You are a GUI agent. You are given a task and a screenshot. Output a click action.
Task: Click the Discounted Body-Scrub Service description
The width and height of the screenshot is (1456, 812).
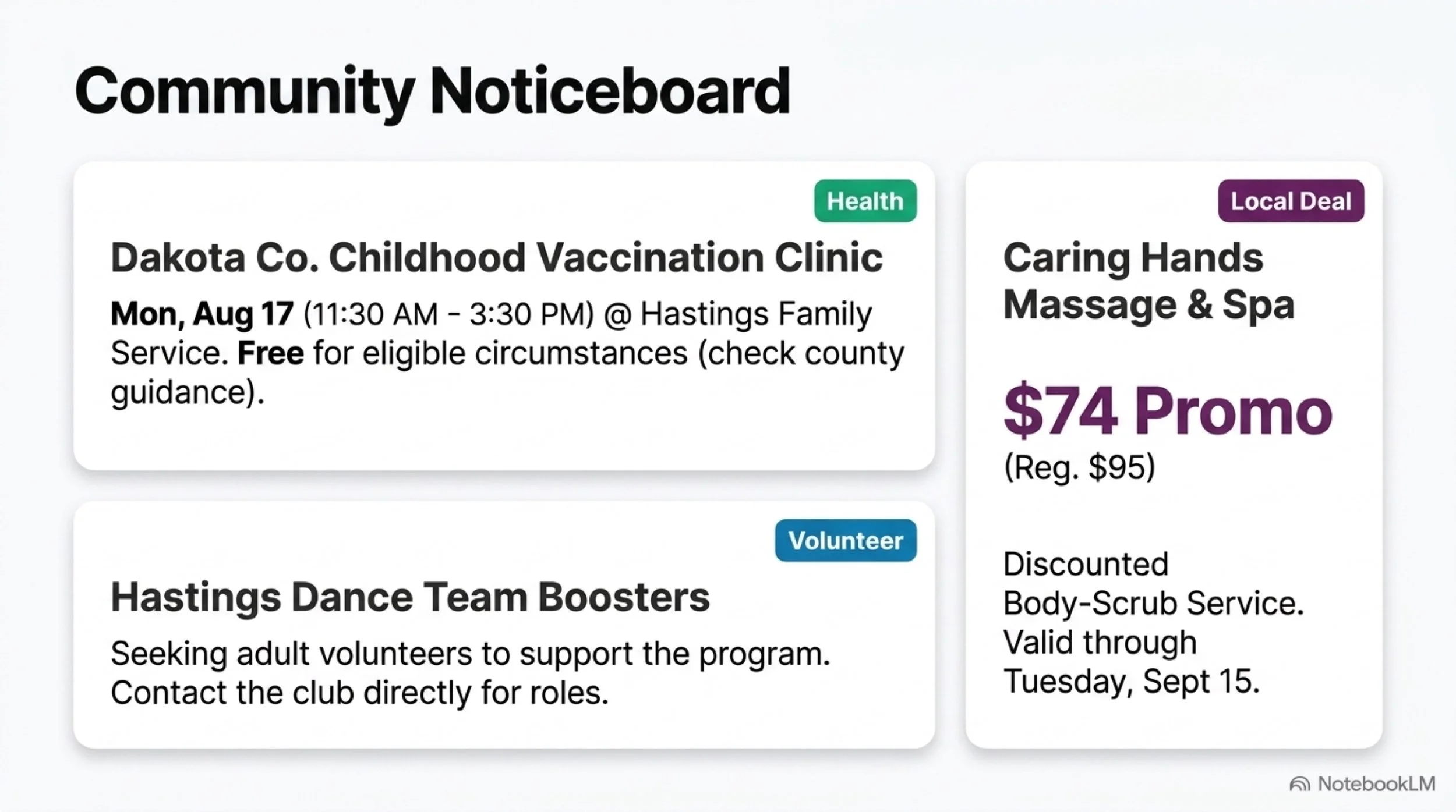point(1153,583)
